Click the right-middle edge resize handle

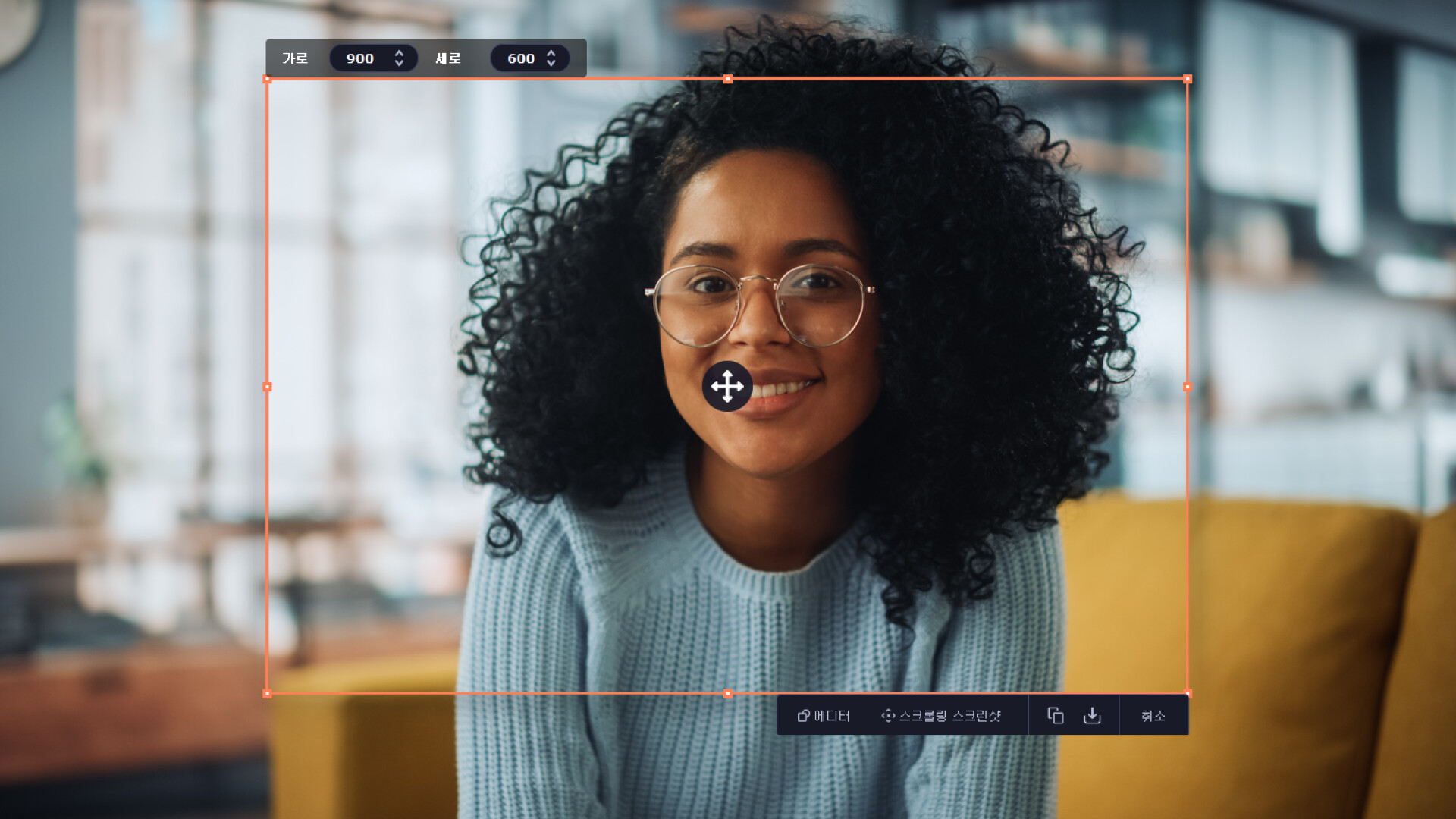pyautogui.click(x=1188, y=387)
